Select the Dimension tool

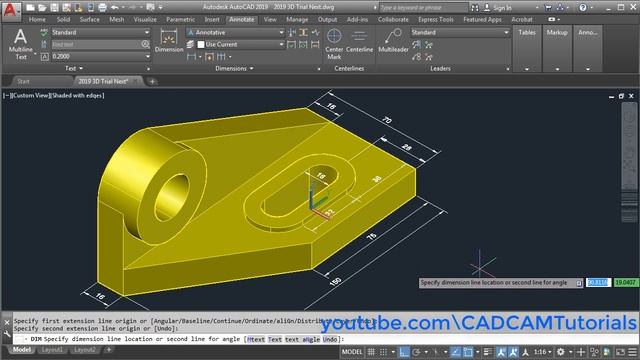tap(169, 41)
